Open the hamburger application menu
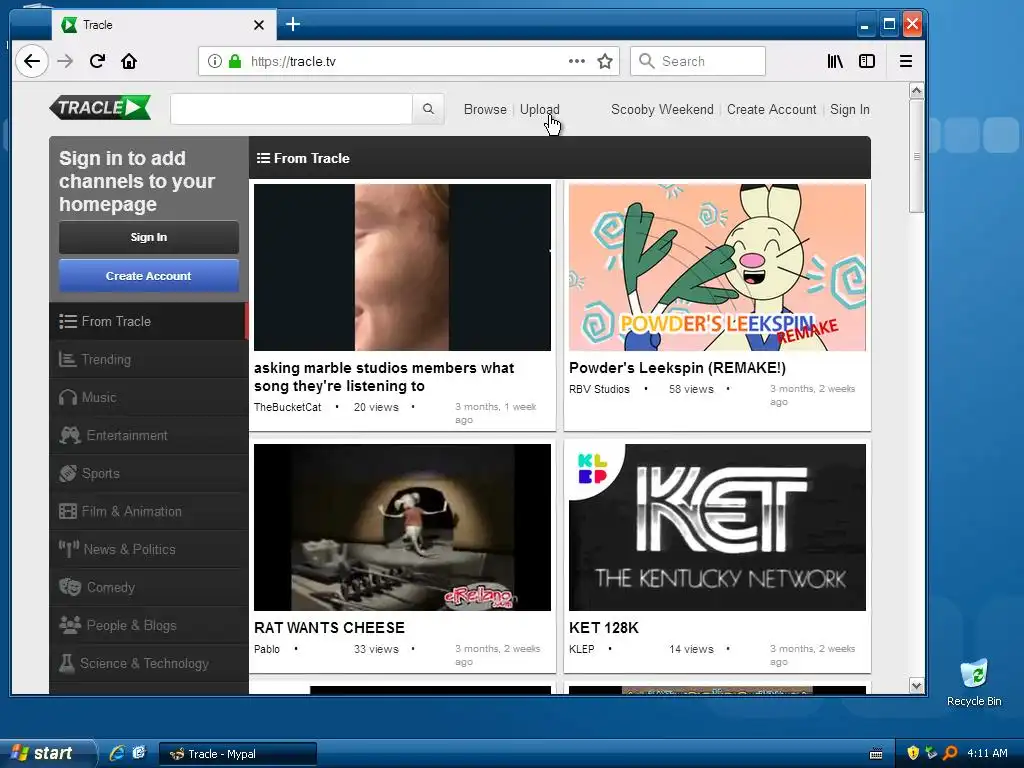The image size is (1024, 768). (906, 61)
